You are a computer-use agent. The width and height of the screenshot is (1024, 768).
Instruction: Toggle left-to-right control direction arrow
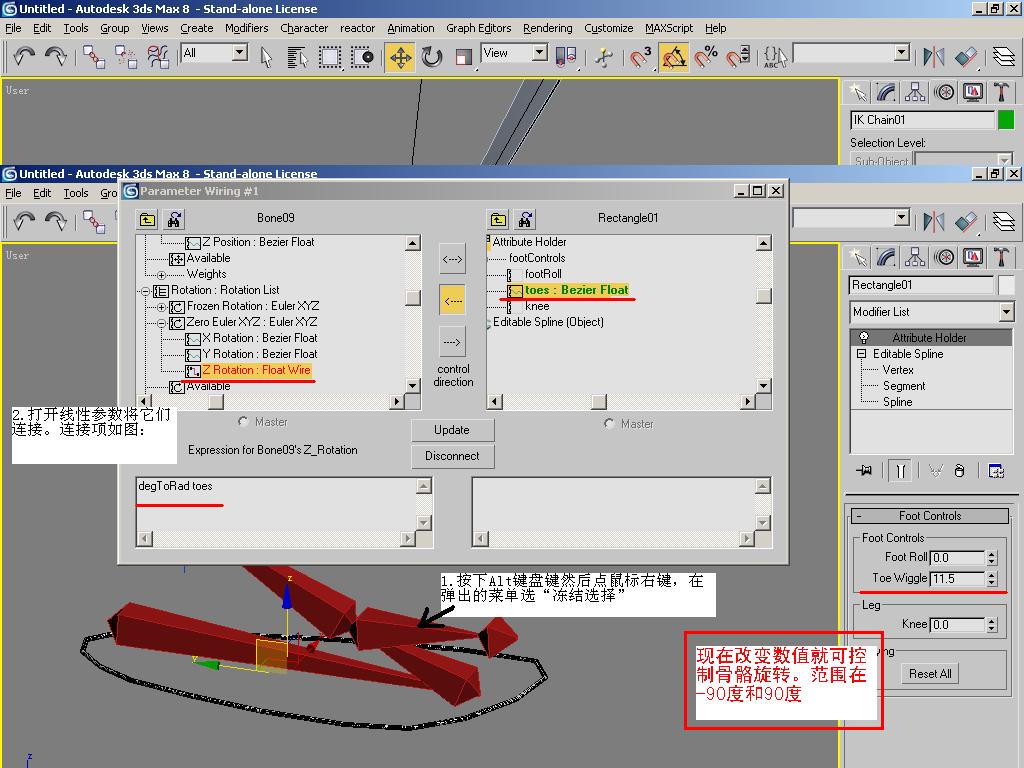452,342
